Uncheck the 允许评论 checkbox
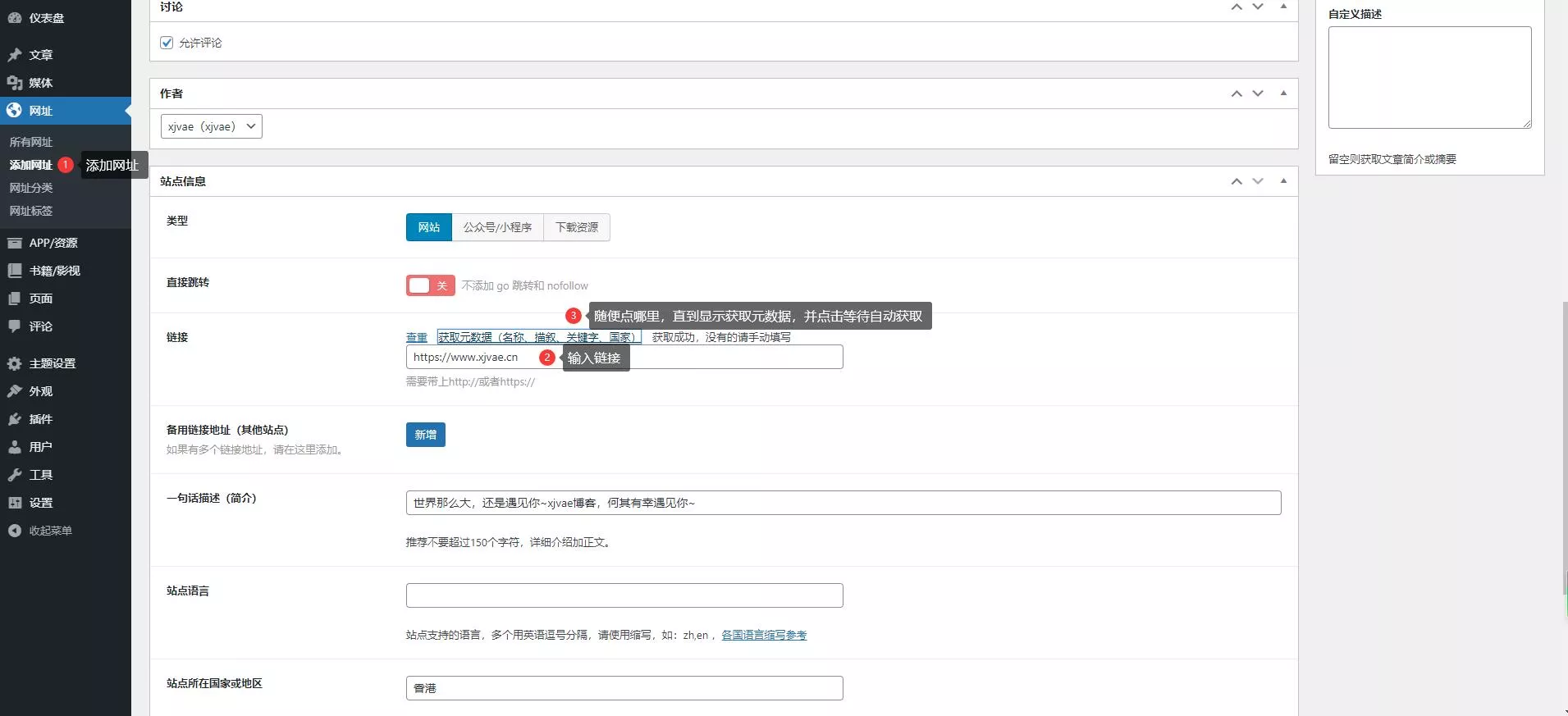The image size is (1568, 716). pos(167,43)
